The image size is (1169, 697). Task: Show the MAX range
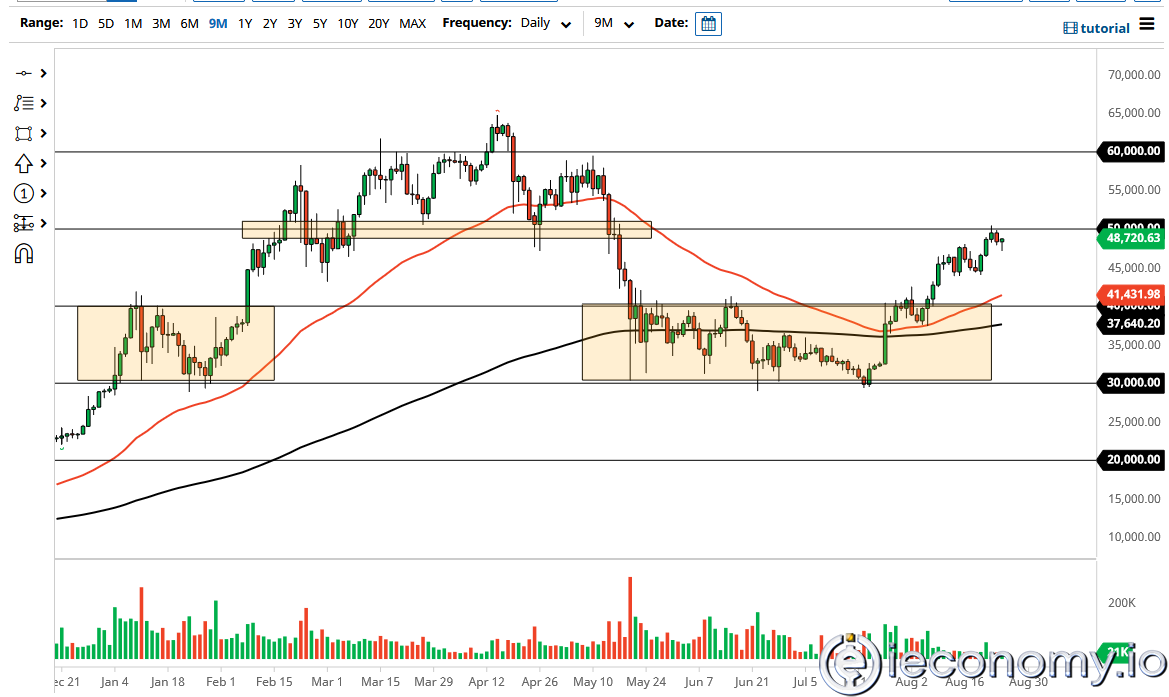pos(412,23)
